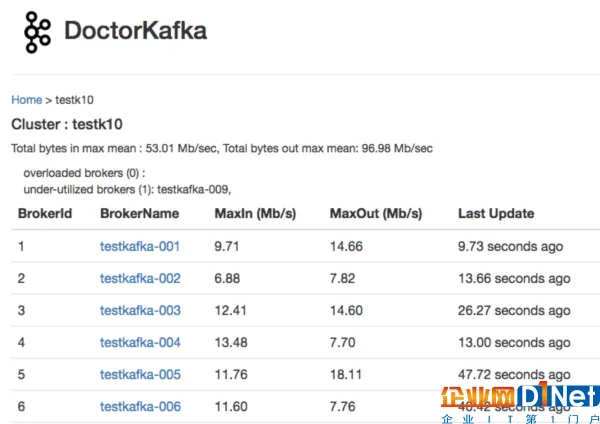This screenshot has height=424, width=600.
Task: Go to the Home breadcrumb link
Action: point(26,100)
